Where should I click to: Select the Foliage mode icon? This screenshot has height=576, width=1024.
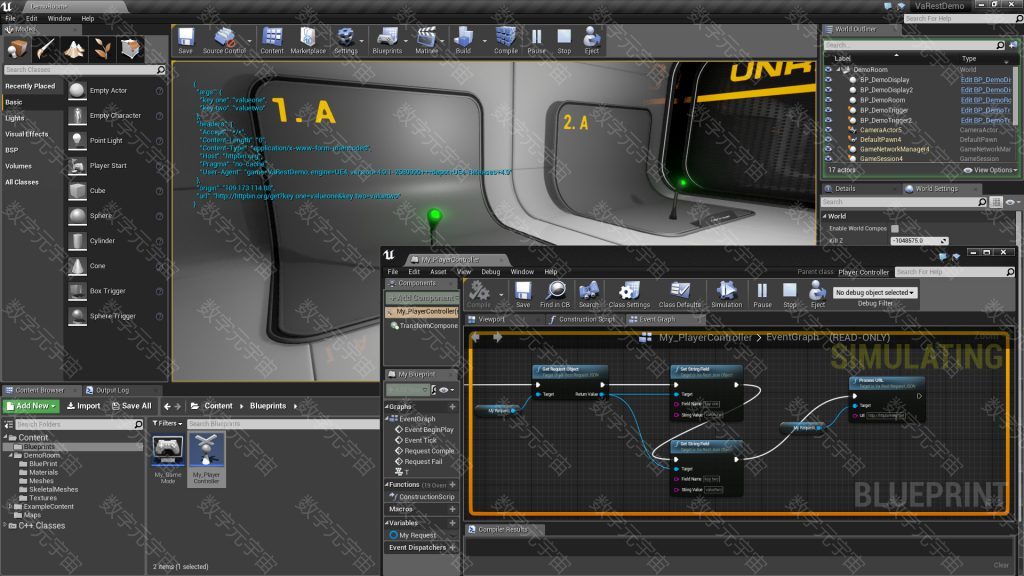103,49
